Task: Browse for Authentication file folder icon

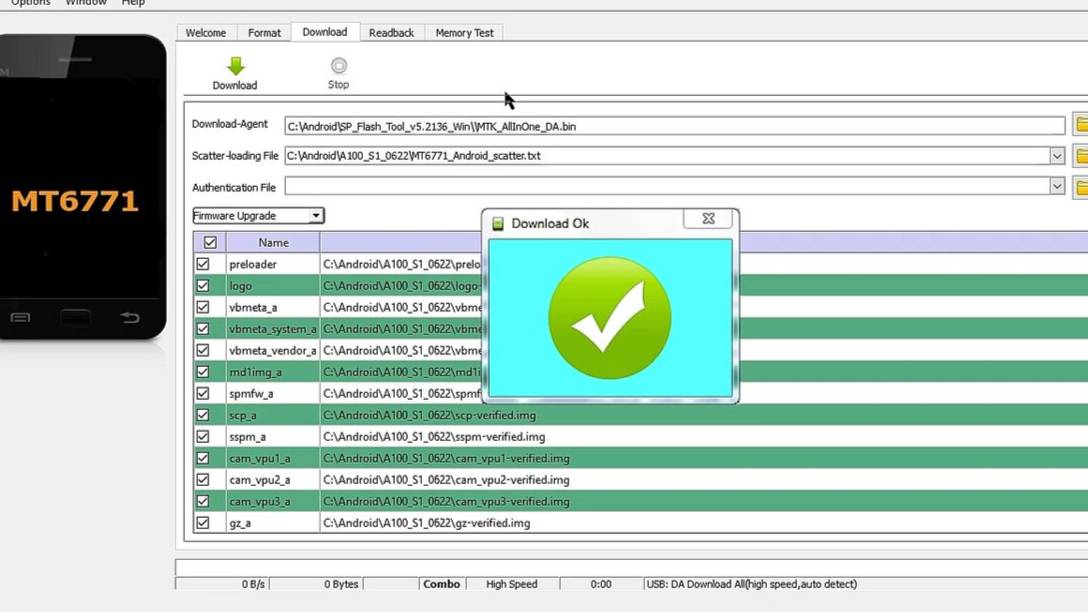Action: point(1081,186)
